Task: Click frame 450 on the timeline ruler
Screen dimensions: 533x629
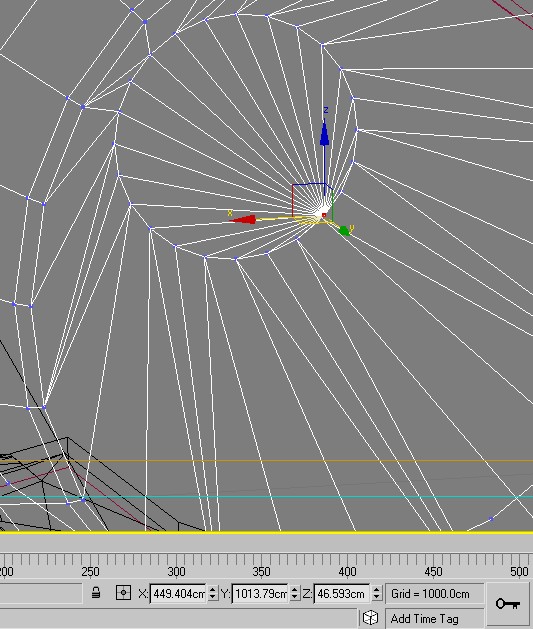Action: (433, 571)
